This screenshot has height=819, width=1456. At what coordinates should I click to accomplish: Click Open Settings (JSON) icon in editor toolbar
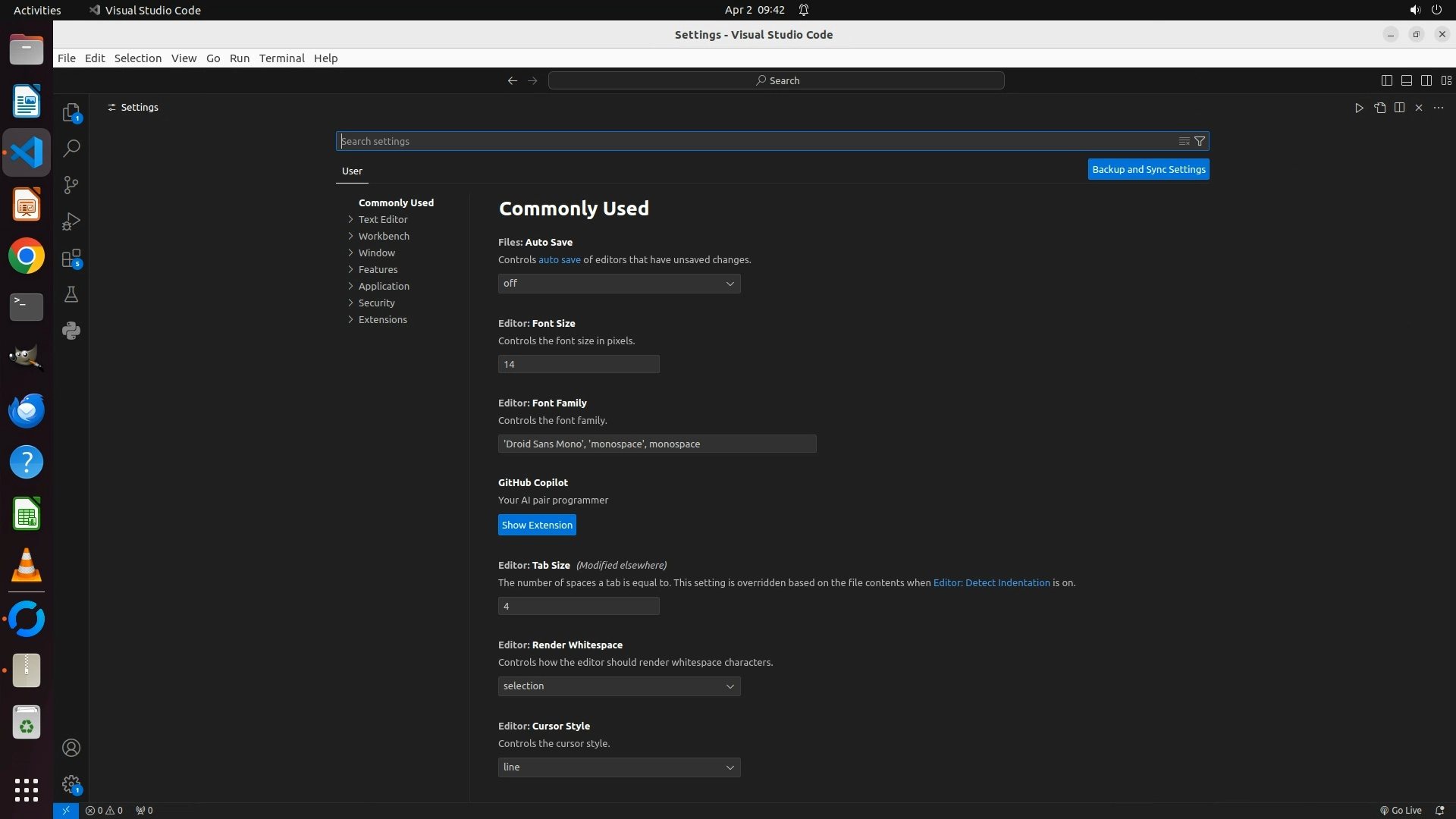[1379, 108]
